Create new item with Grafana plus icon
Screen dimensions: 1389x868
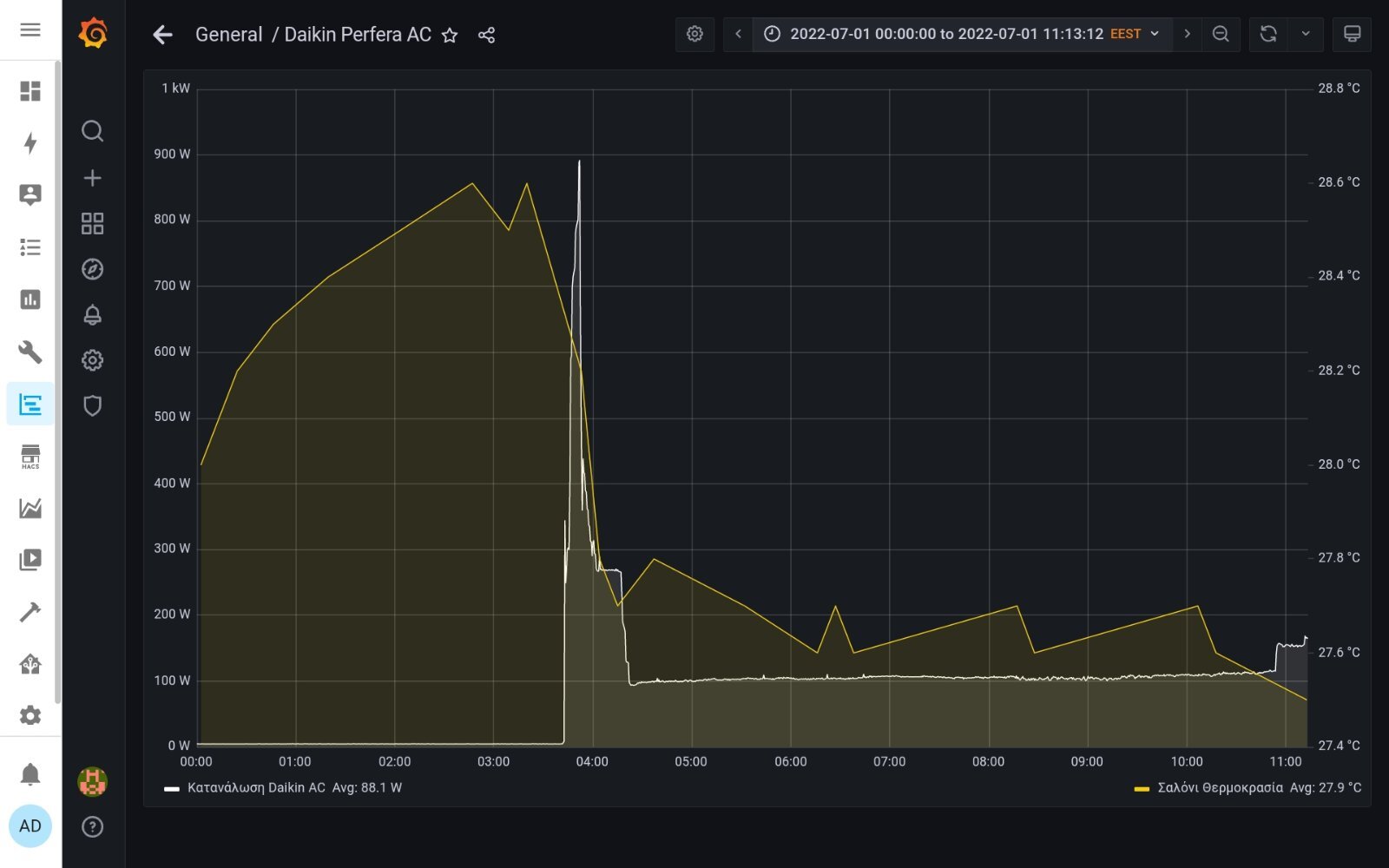coord(92,178)
